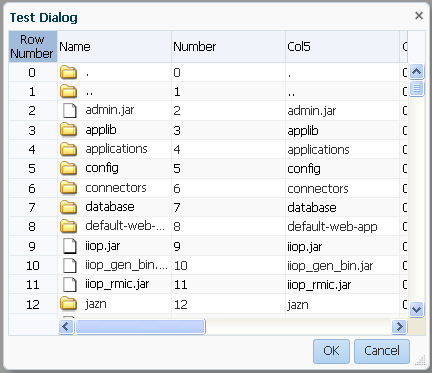Click file icon beside iiop_rmic.jar
This screenshot has width=432, height=373.
point(70,284)
